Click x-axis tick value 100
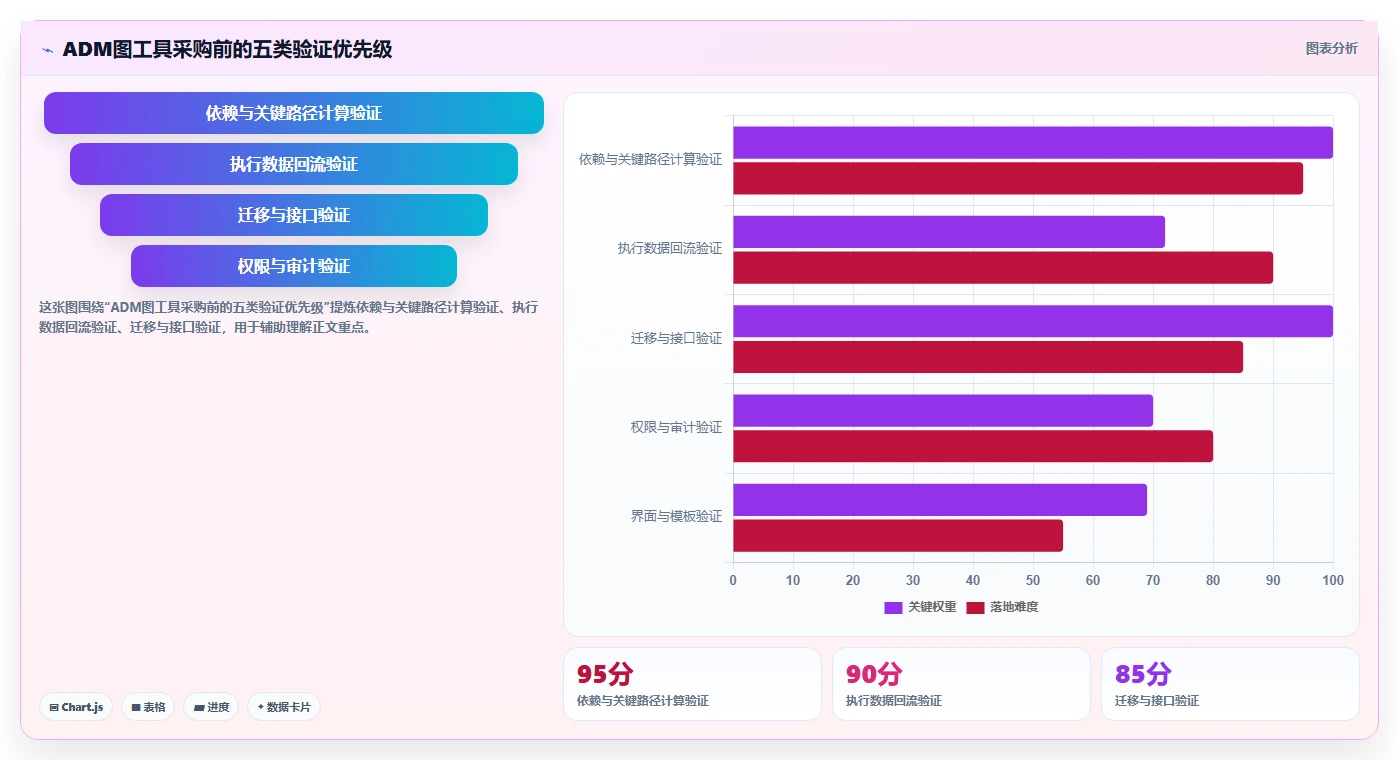 pyautogui.click(x=1332, y=580)
